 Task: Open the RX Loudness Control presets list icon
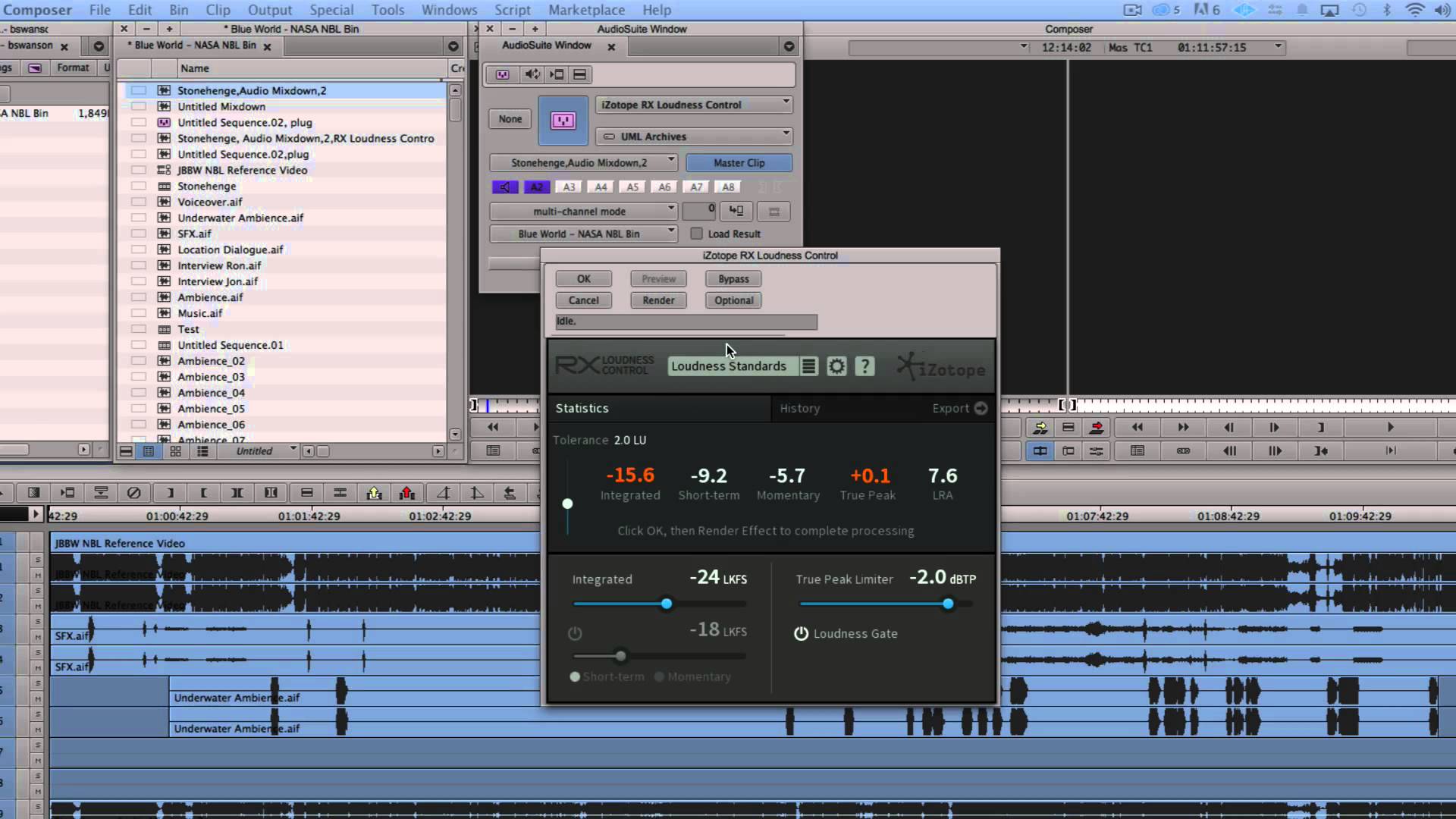click(x=809, y=366)
